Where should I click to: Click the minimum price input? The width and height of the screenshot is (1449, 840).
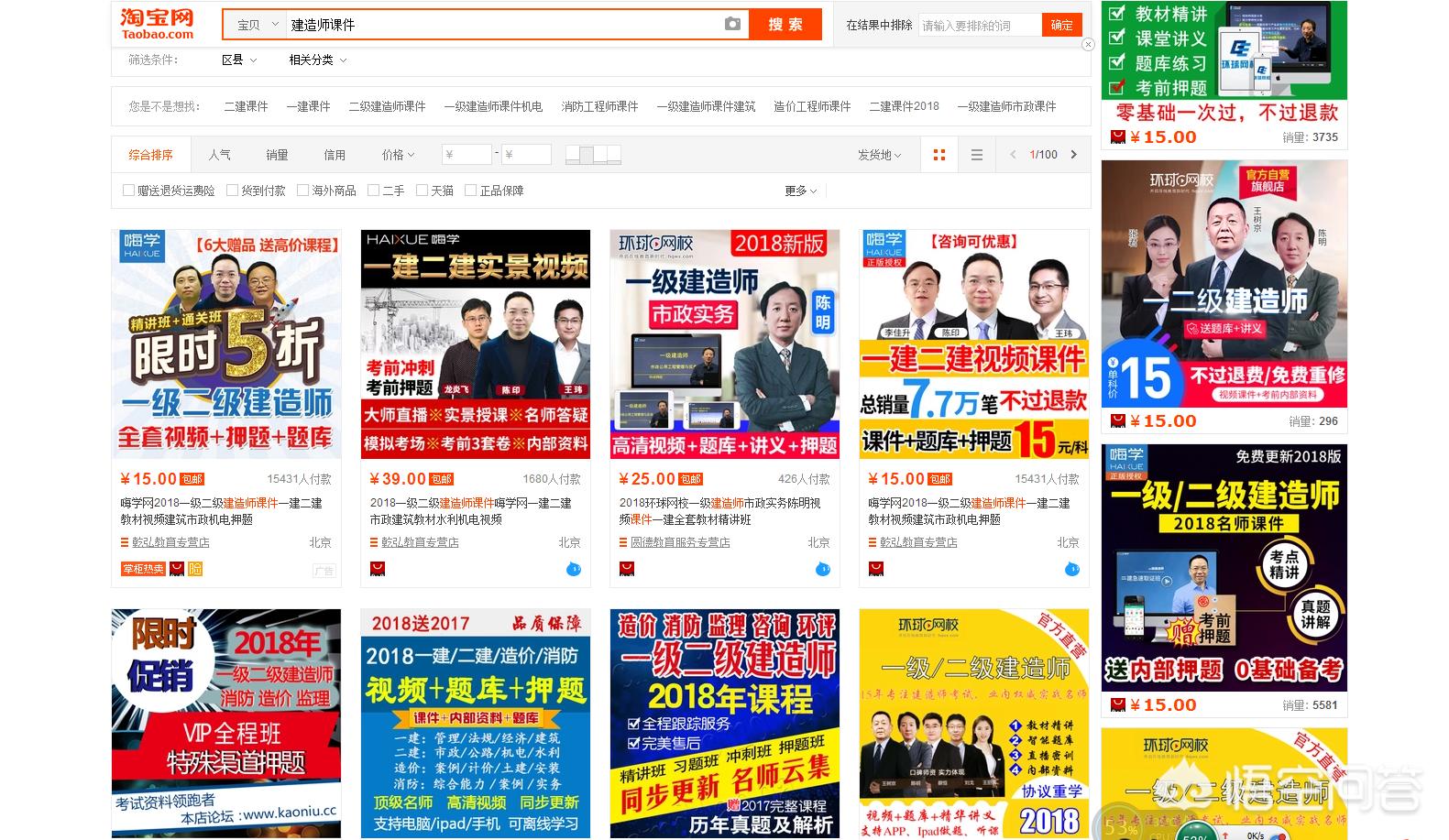coord(467,155)
